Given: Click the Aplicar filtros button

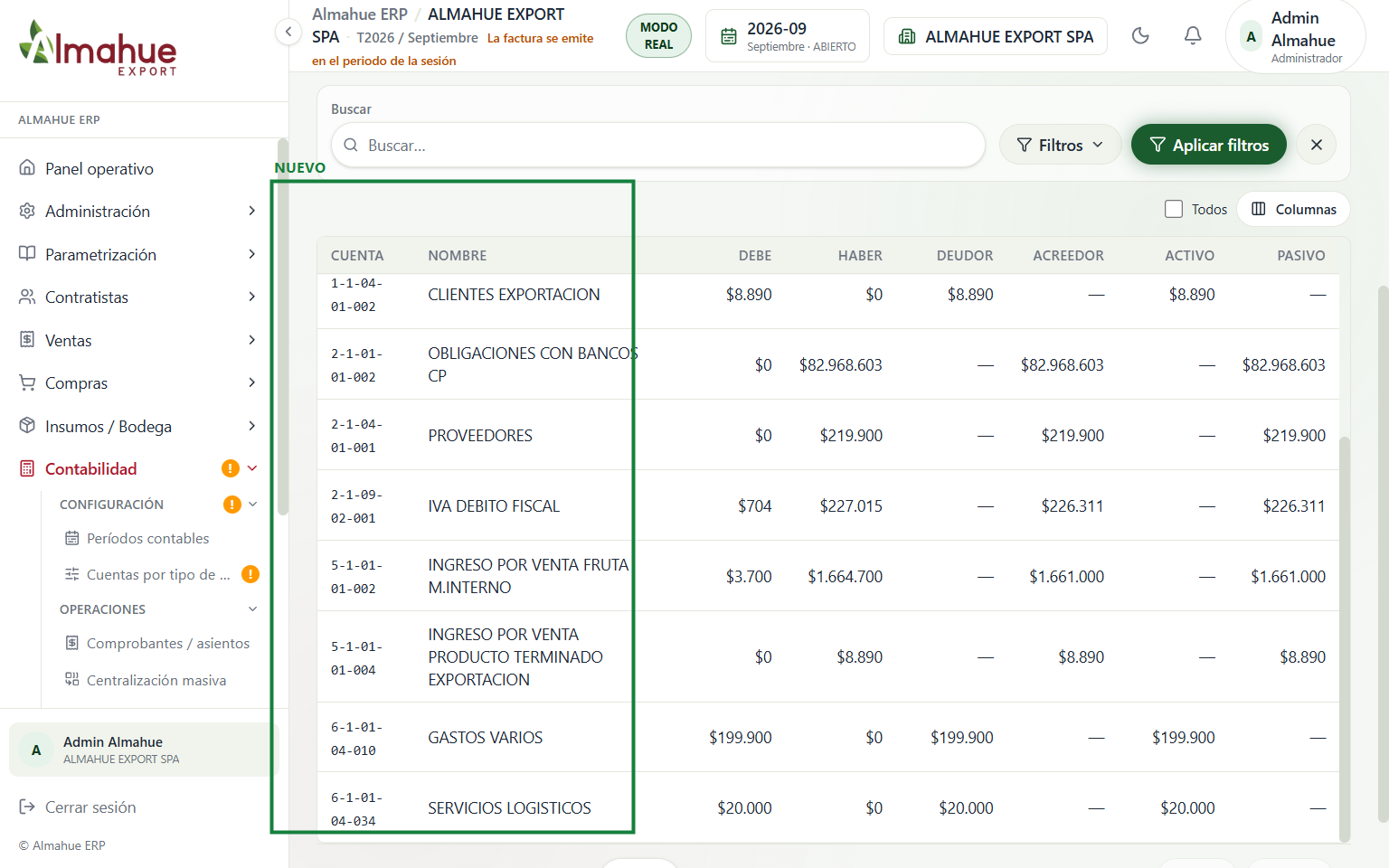Looking at the screenshot, I should point(1208,145).
